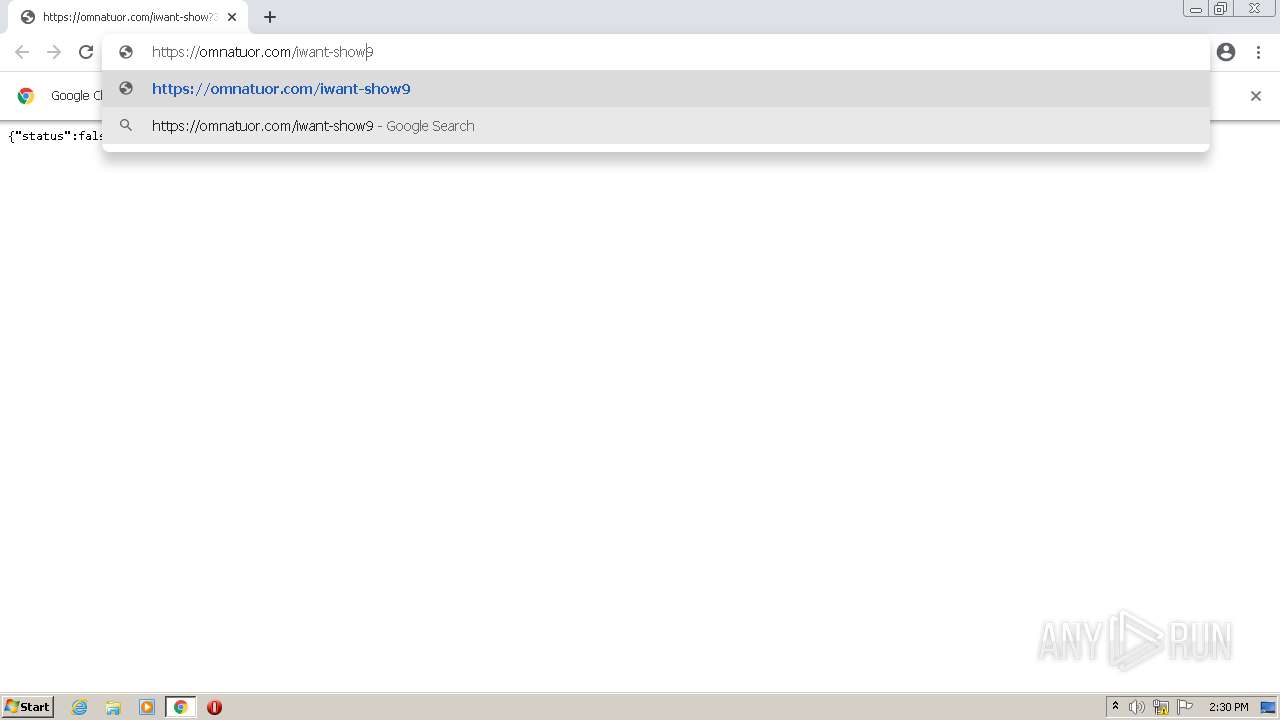The height and width of the screenshot is (720, 1280).
Task: Open the network tray icon
Action: [1161, 707]
